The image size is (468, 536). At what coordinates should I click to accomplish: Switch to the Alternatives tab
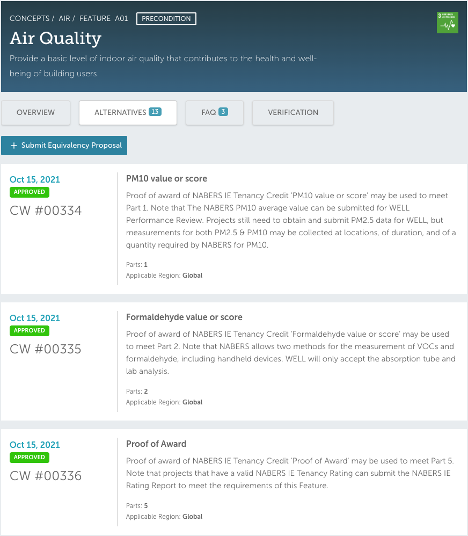pos(128,112)
